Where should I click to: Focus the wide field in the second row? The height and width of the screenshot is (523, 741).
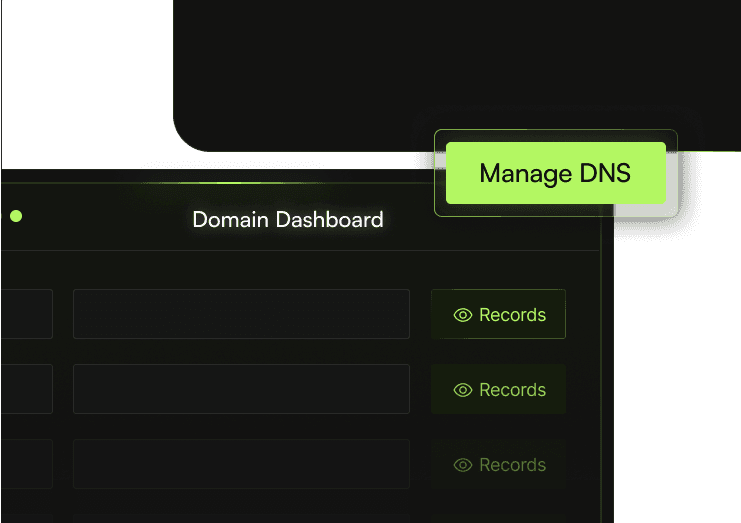point(241,389)
